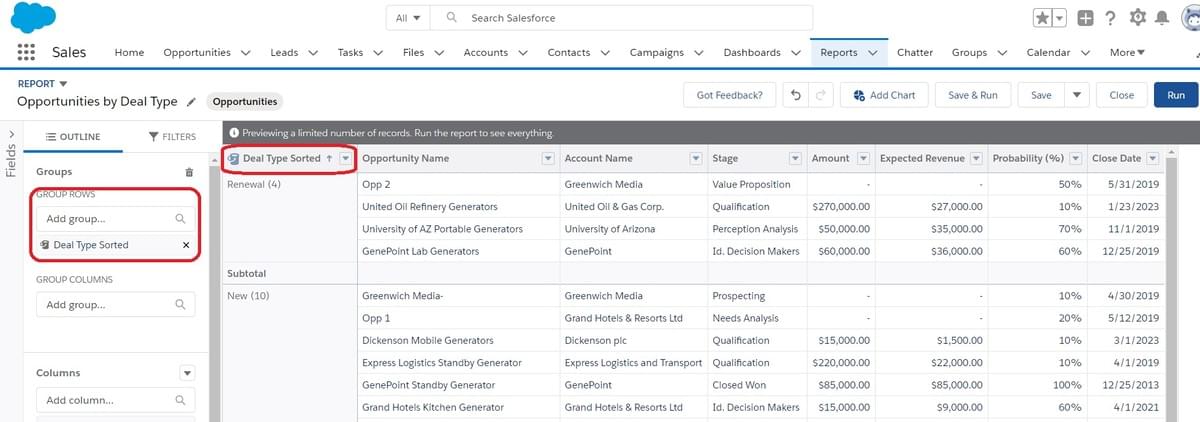Click the Express Logistics Standby Generator cell

coord(458,363)
